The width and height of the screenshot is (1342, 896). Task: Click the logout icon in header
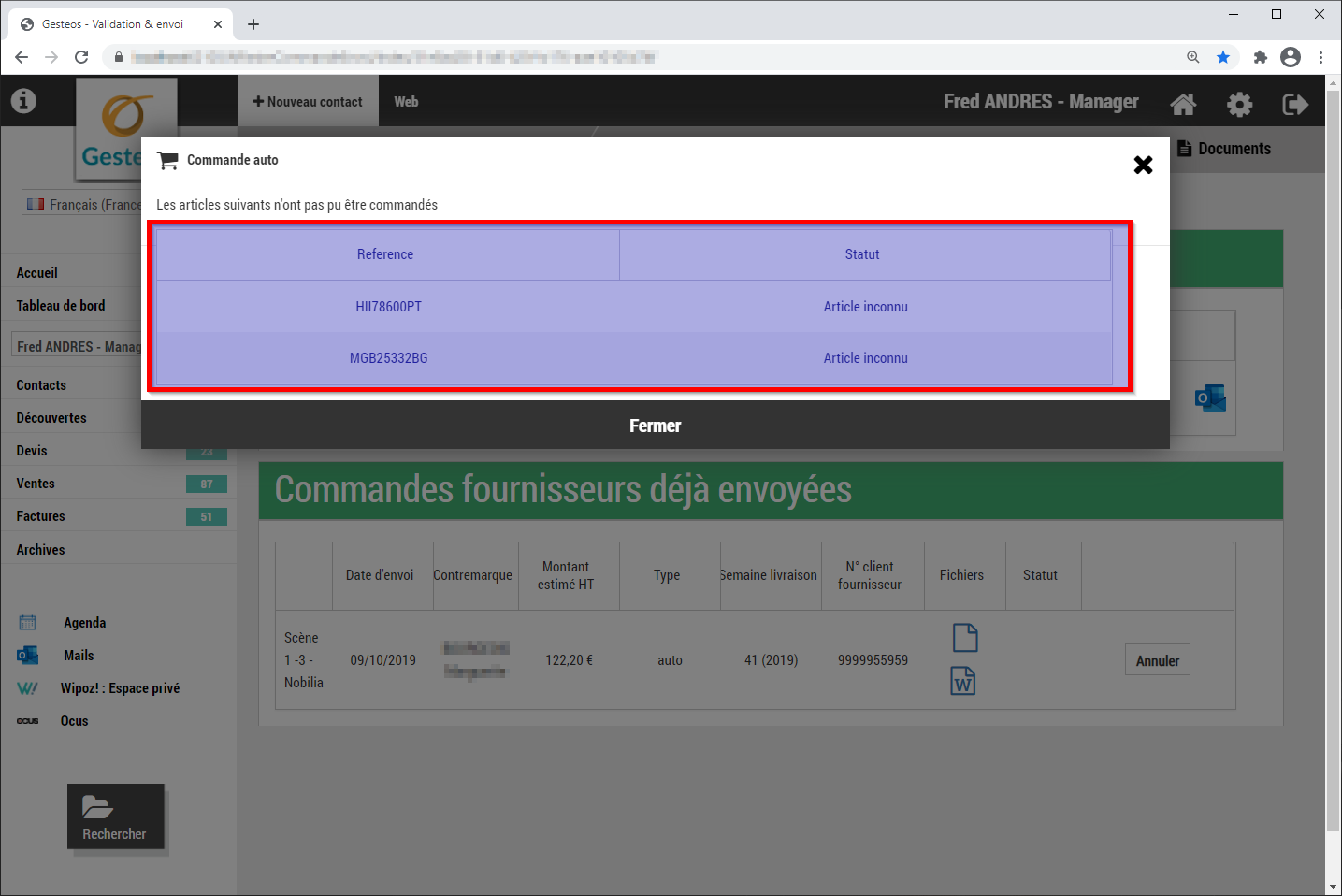point(1294,104)
